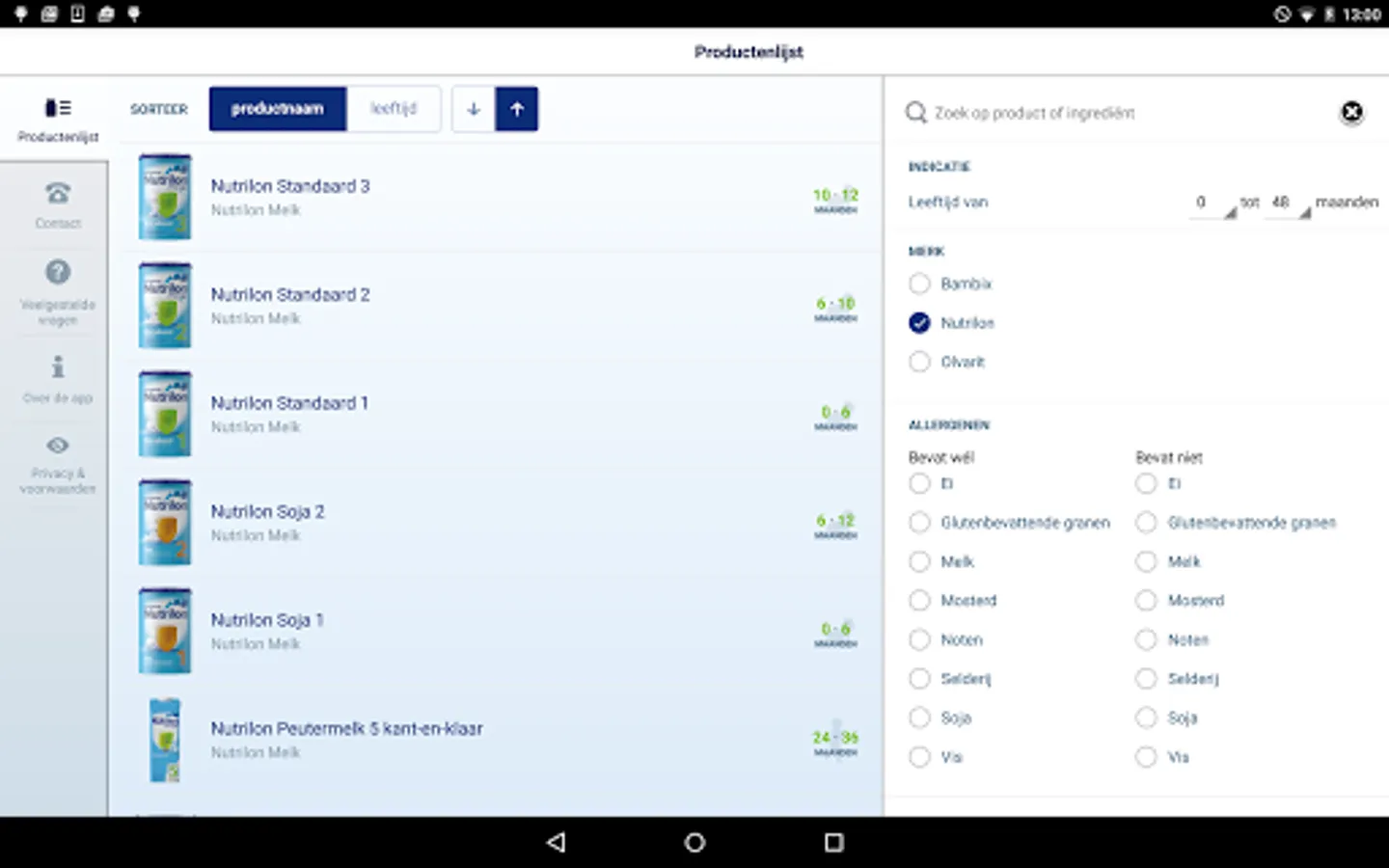Select Vis under Bevat wél
This screenshot has width=1389, height=868.
919,757
